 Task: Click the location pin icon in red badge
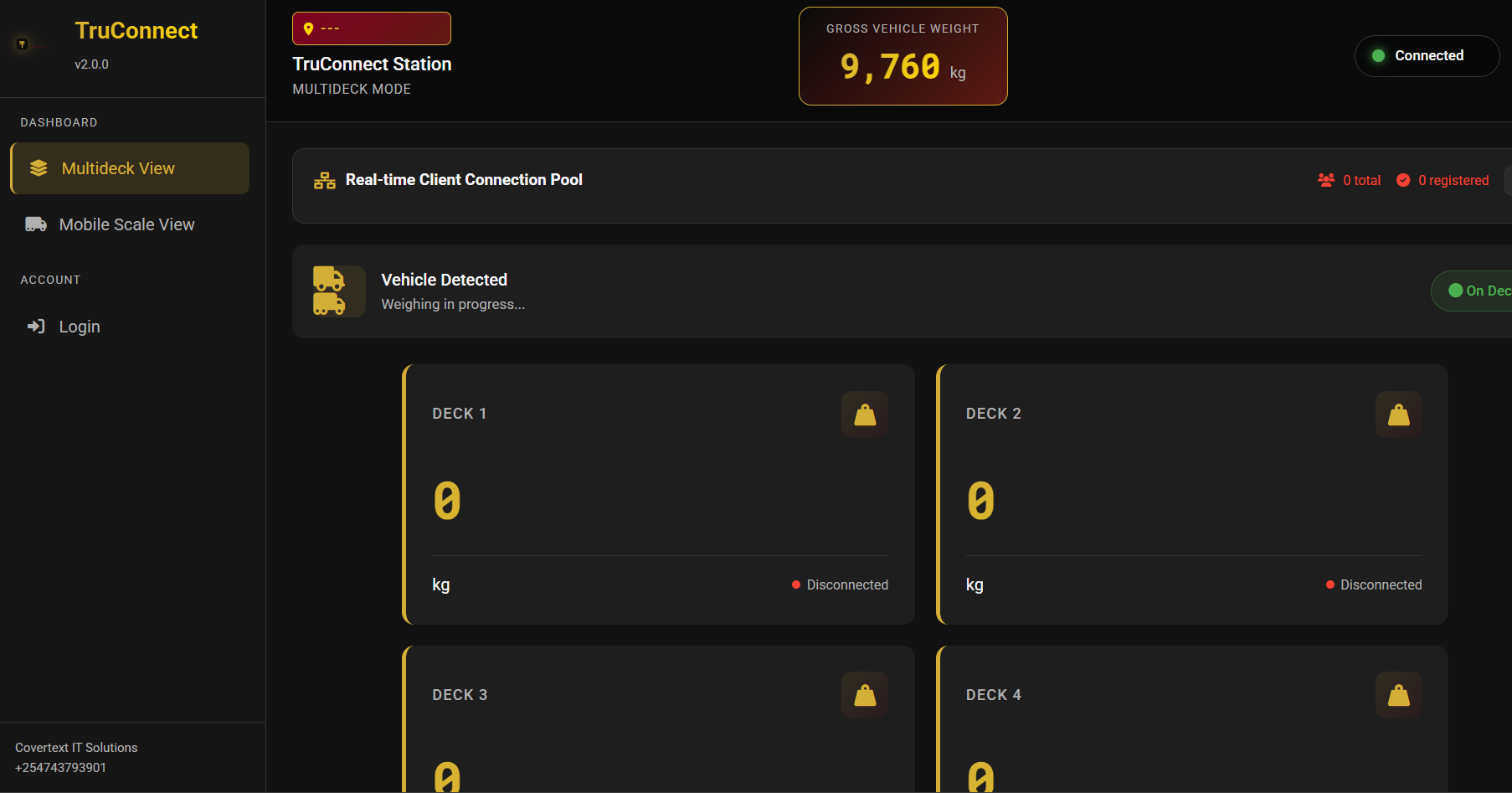(308, 28)
